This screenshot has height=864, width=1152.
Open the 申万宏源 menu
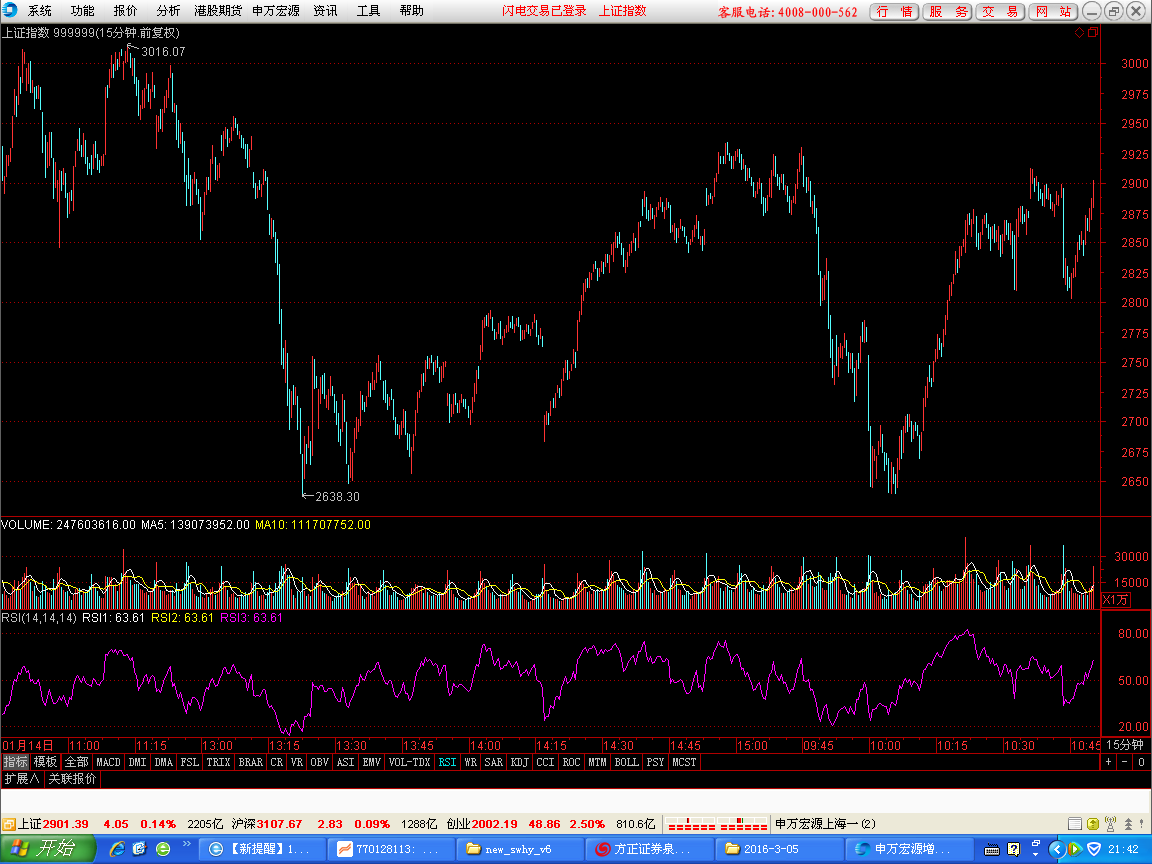pos(276,11)
